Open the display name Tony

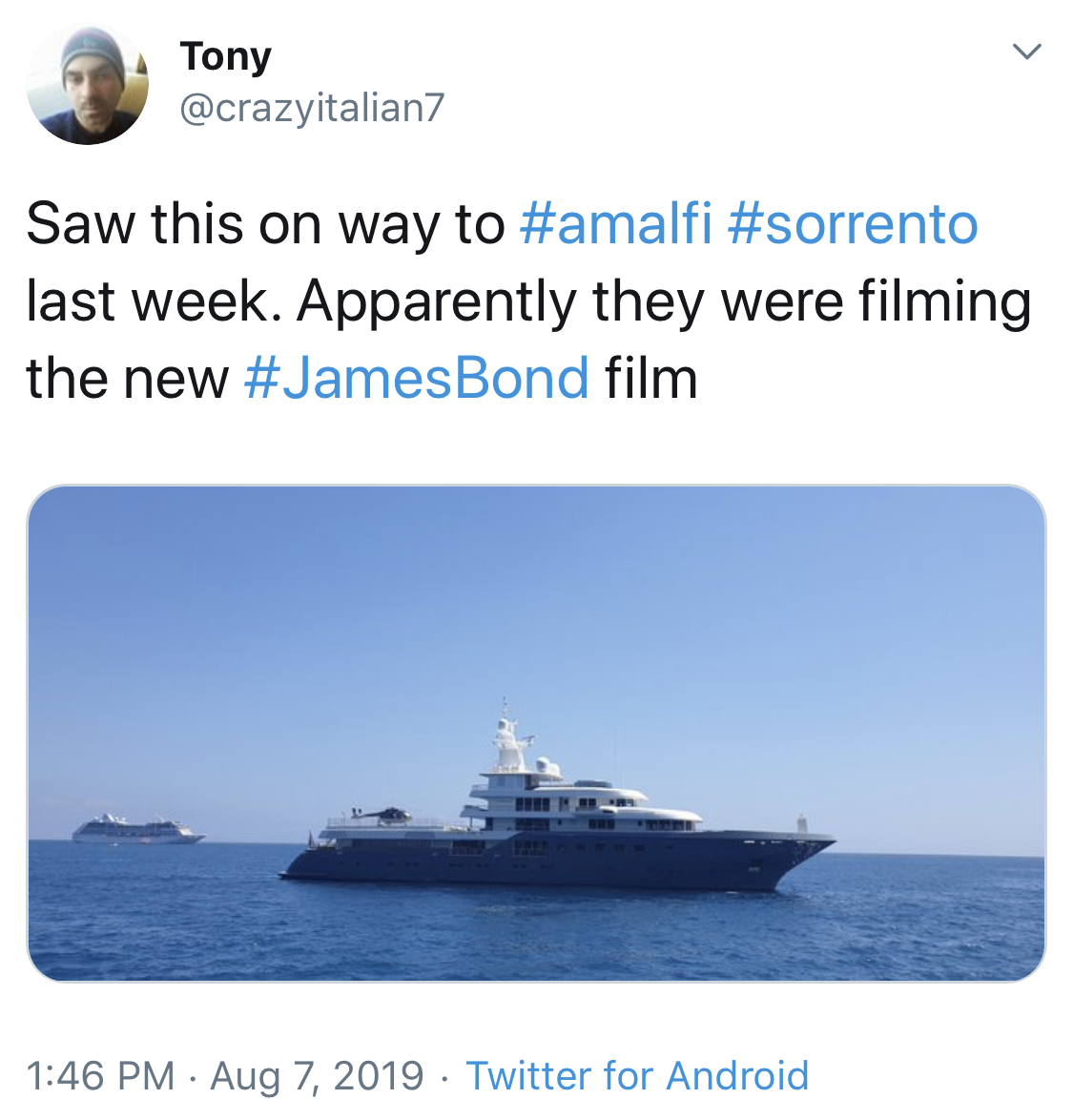click(x=225, y=55)
